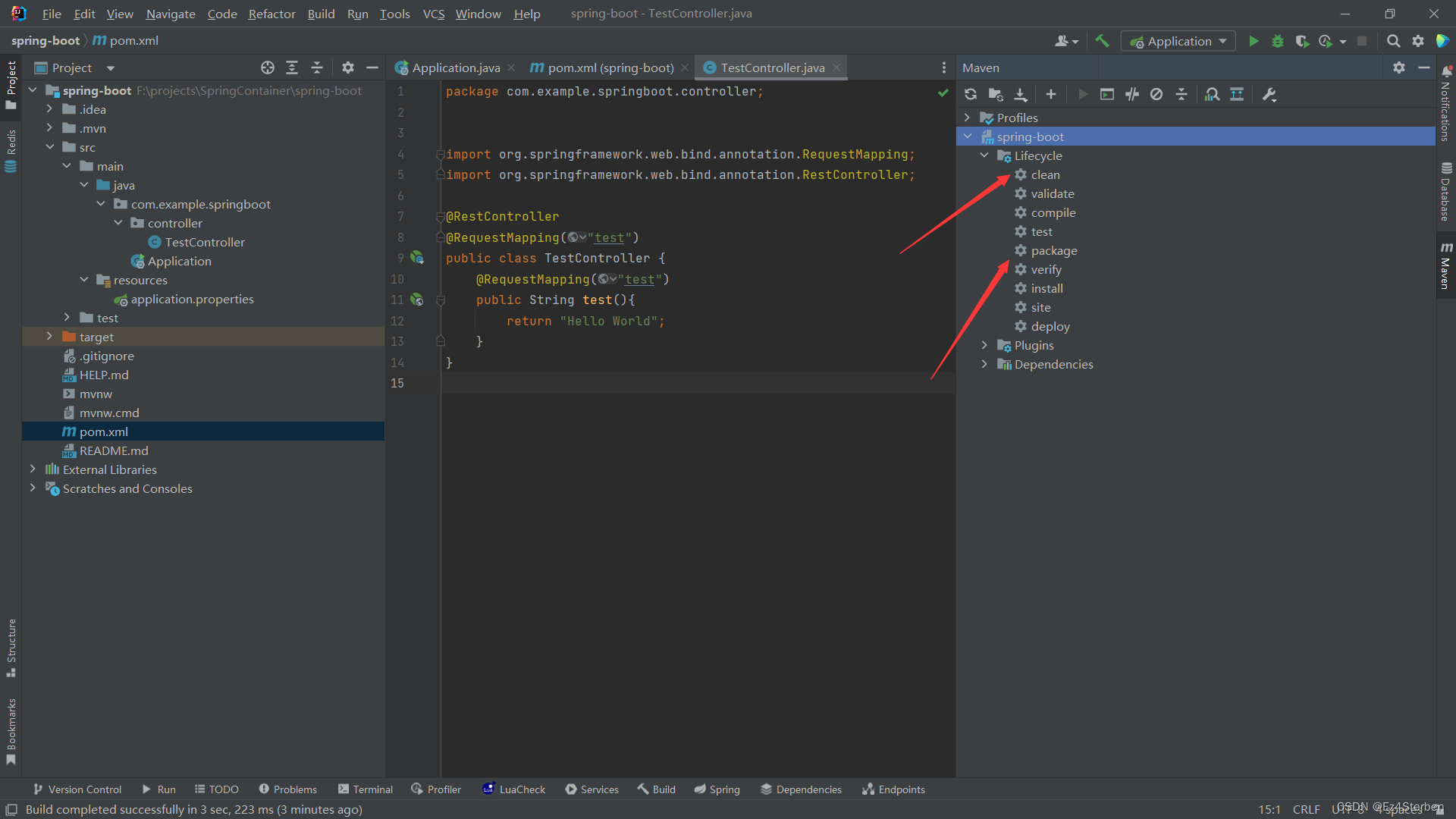Download sources and documentation in Maven toolbar
This screenshot has width=1456, height=819.
click(1021, 95)
